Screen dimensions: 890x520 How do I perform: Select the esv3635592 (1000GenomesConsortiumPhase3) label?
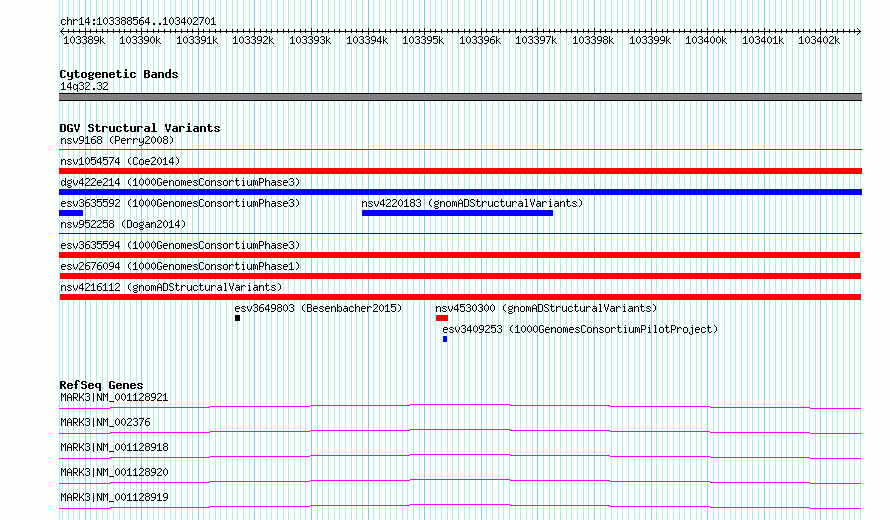coord(180,203)
